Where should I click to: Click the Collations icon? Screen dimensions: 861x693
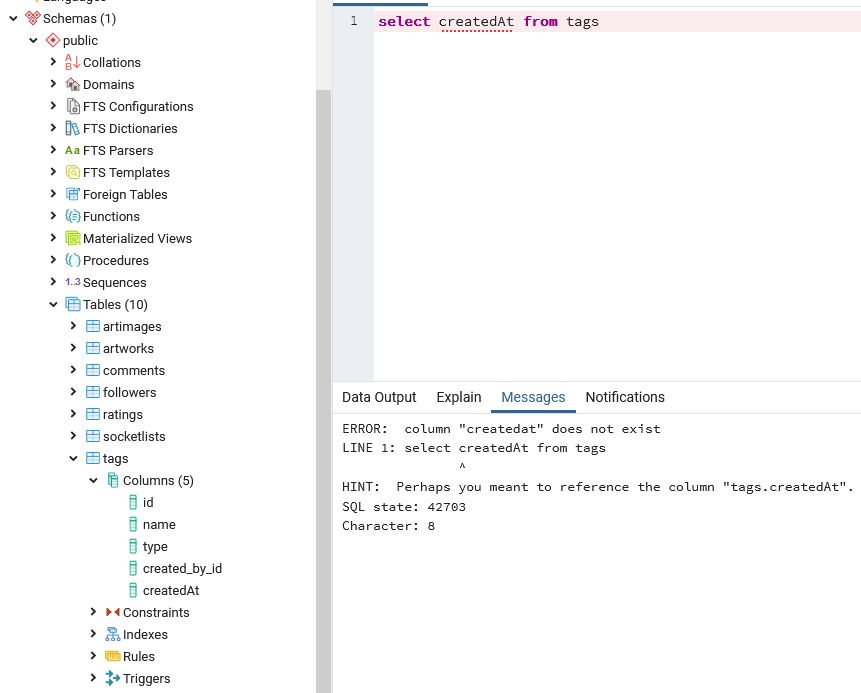pyautogui.click(x=72, y=62)
